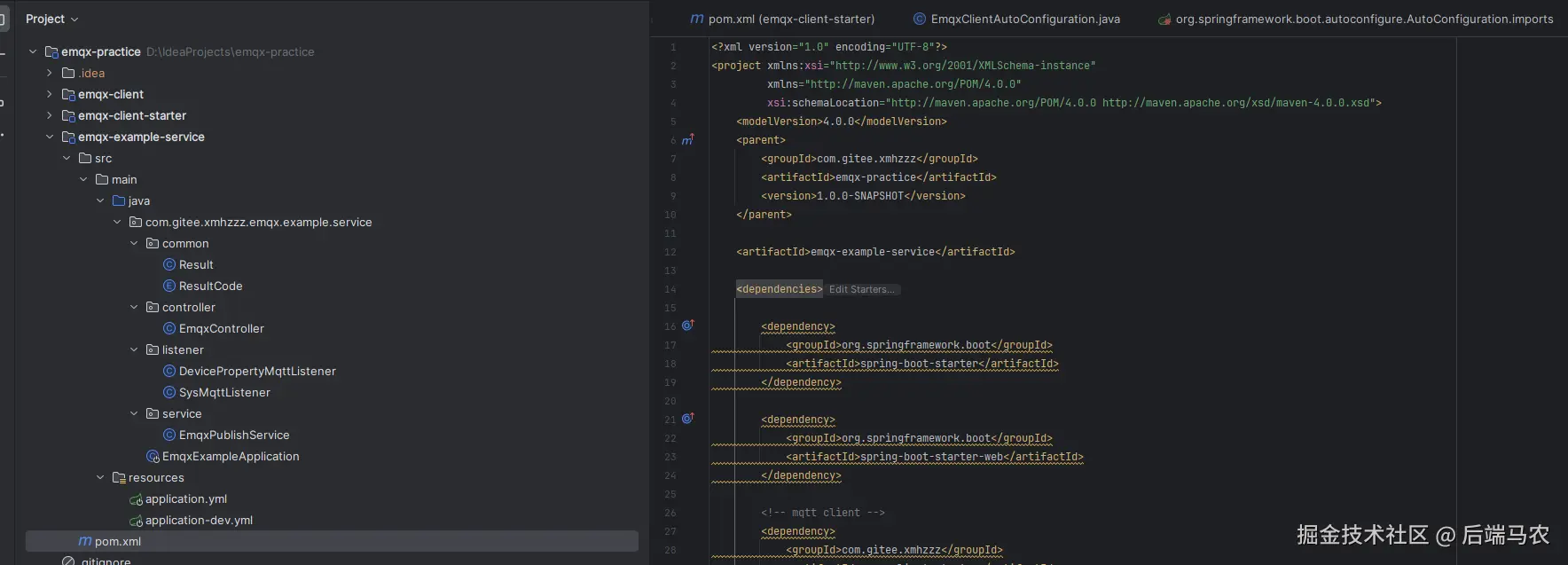The height and width of the screenshot is (565, 1568).
Task: Click the emqx-client module folder icon
Action: [x=68, y=94]
